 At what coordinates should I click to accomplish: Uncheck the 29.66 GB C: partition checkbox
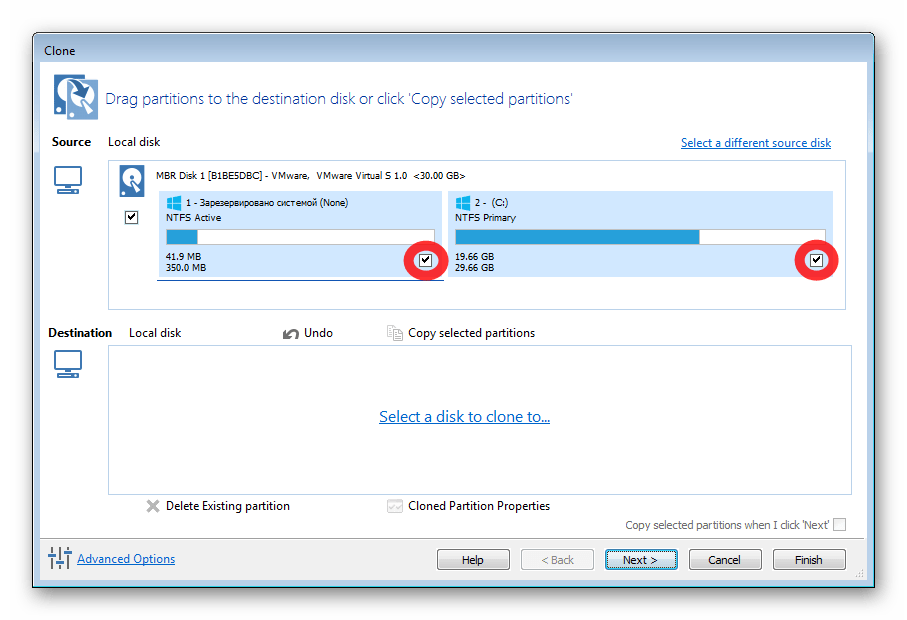coord(816,260)
